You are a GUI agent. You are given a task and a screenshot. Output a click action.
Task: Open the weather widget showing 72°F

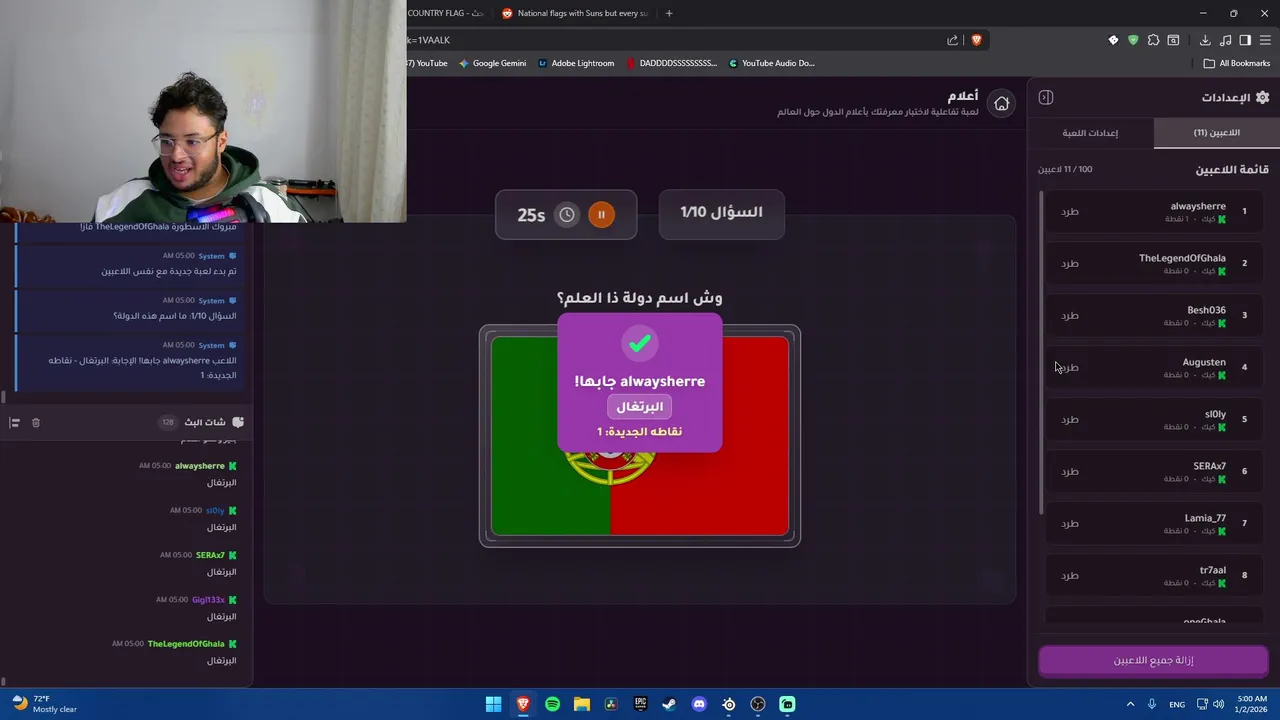(42, 704)
